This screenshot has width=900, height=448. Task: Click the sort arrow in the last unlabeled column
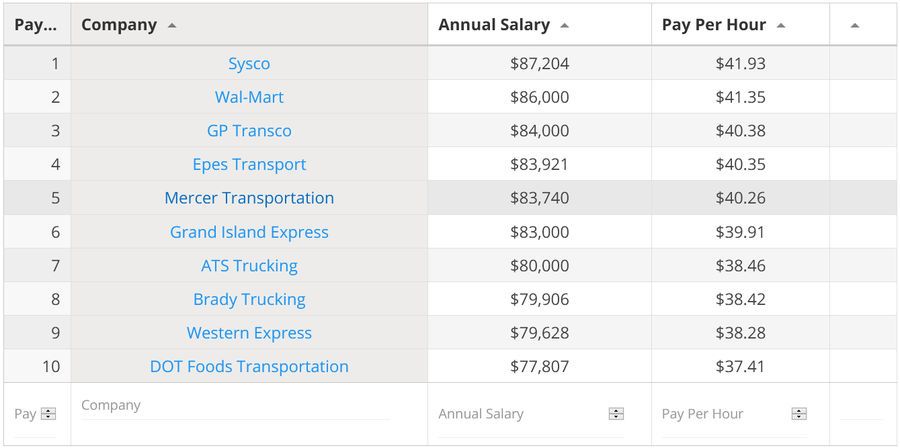tap(855, 26)
